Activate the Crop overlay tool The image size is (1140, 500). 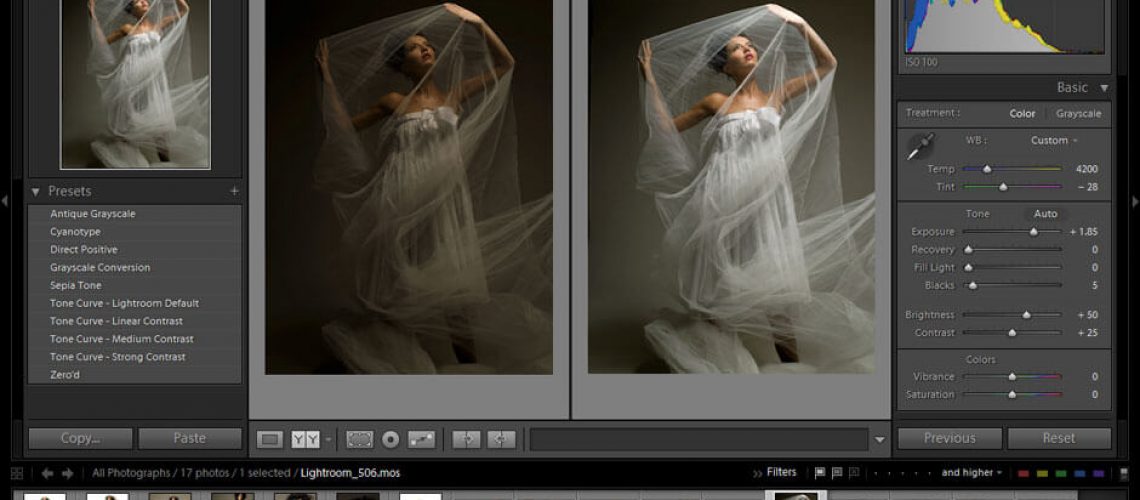click(x=359, y=439)
